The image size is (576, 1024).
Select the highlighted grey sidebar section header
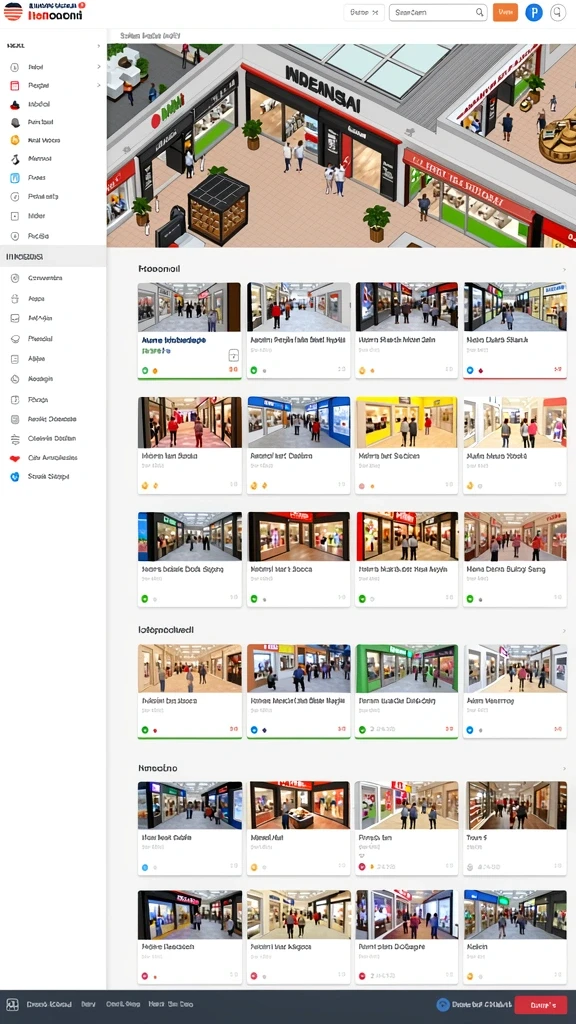pyautogui.click(x=53, y=257)
